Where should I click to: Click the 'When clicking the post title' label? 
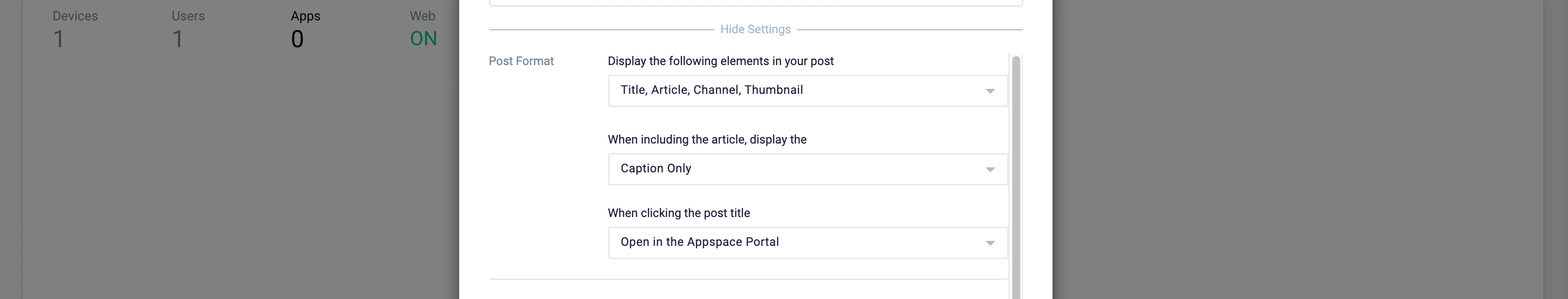(678, 213)
